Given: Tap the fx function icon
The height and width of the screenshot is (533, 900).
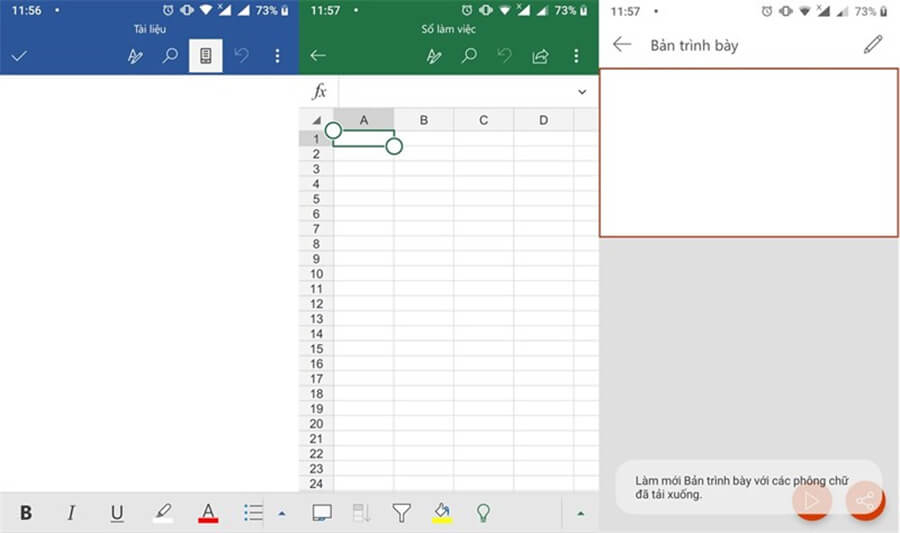Looking at the screenshot, I should [319, 91].
